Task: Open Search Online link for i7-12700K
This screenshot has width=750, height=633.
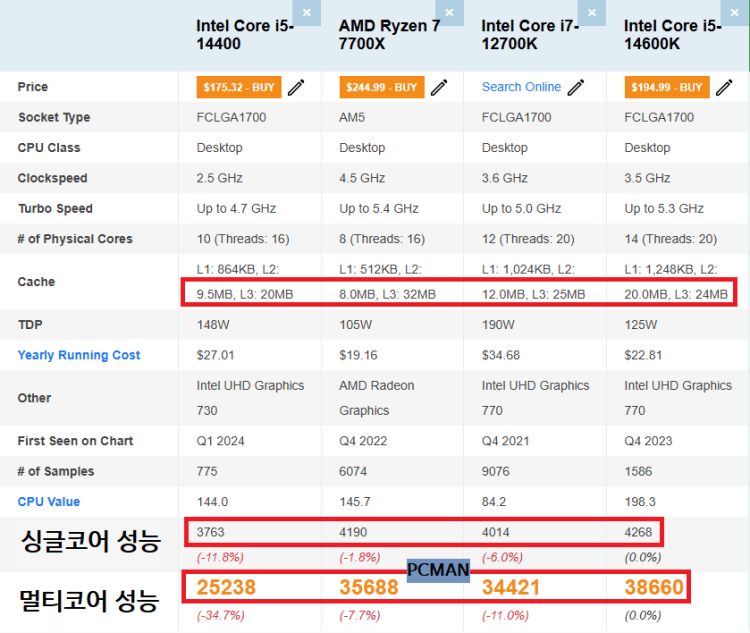Action: pos(521,87)
